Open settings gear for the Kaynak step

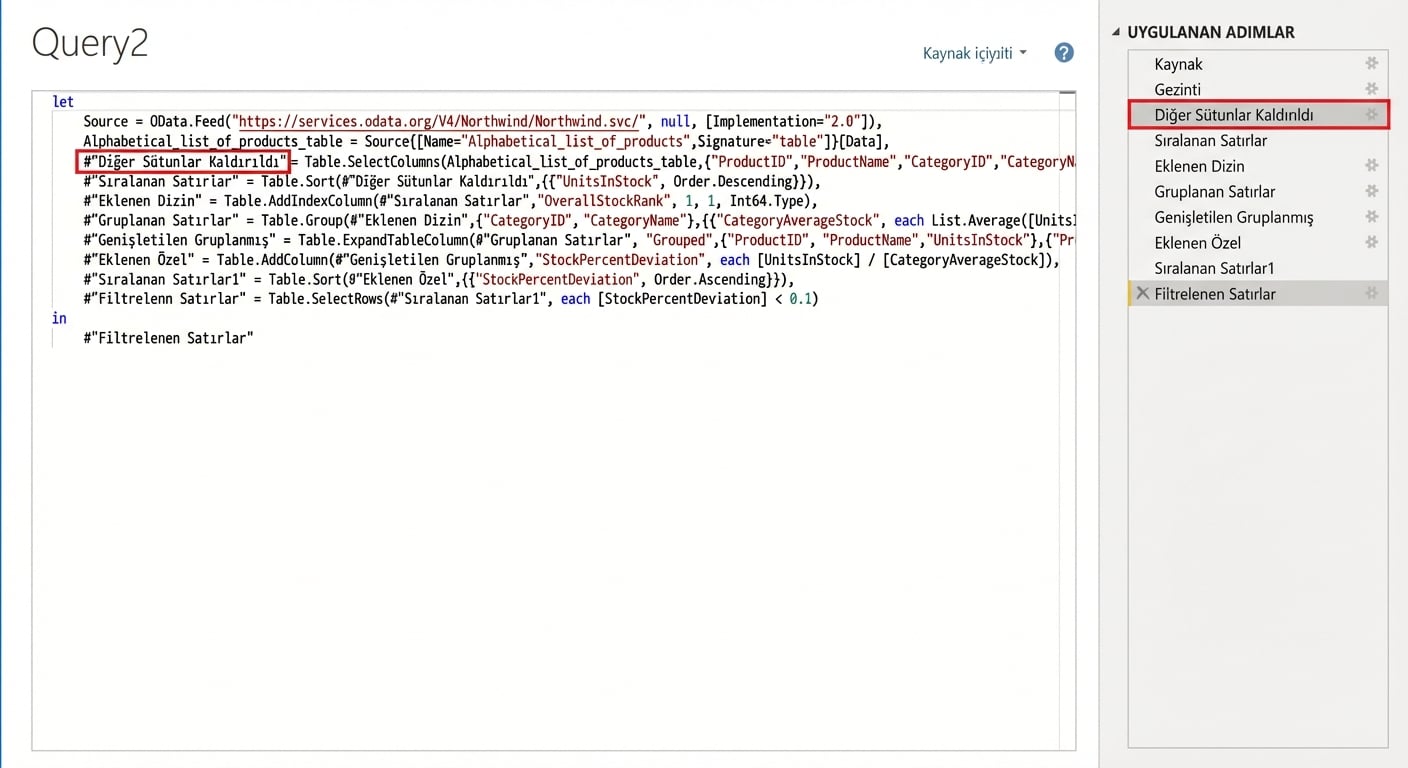(1372, 63)
